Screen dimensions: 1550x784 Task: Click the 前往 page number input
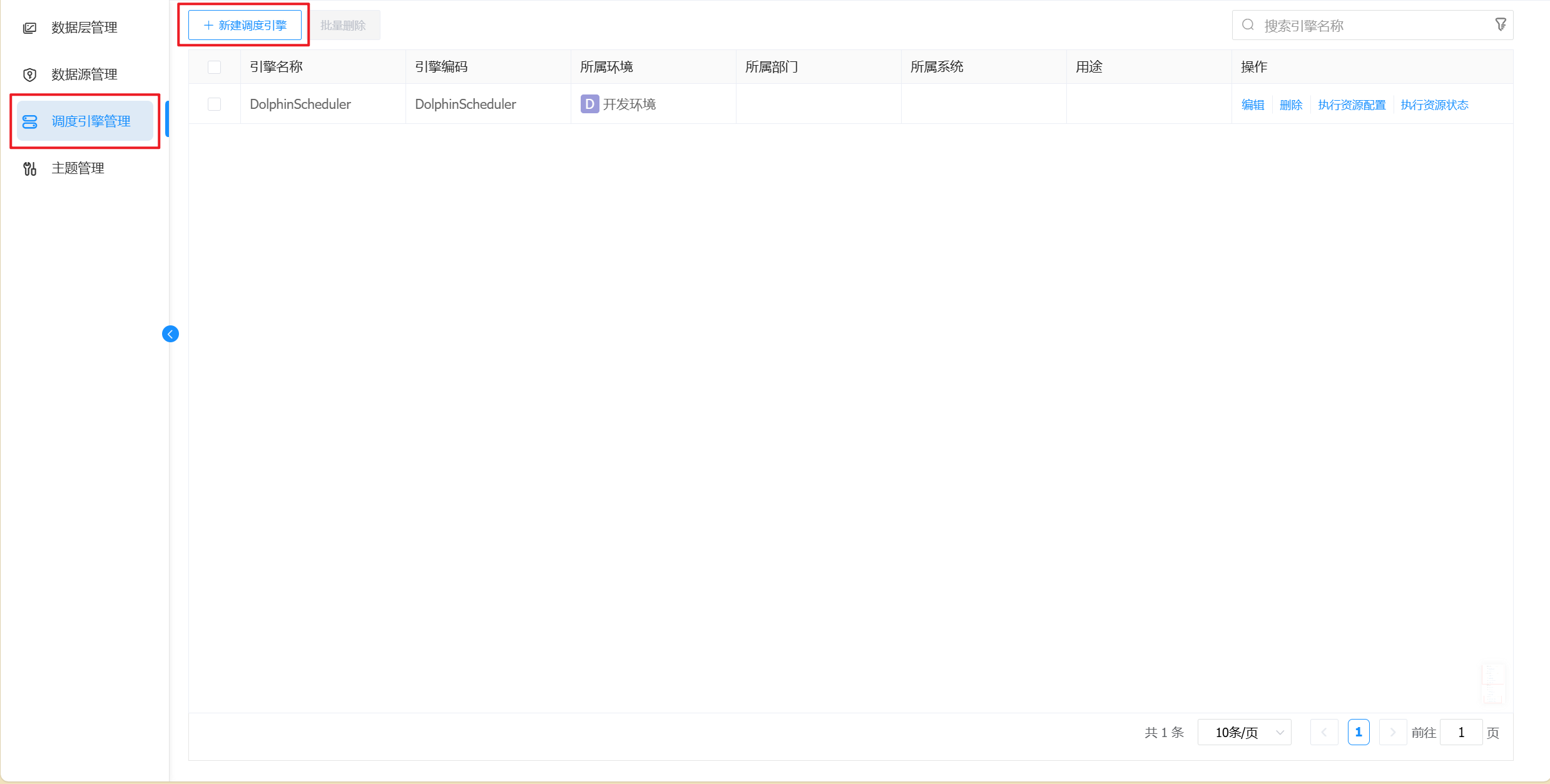click(x=1461, y=732)
